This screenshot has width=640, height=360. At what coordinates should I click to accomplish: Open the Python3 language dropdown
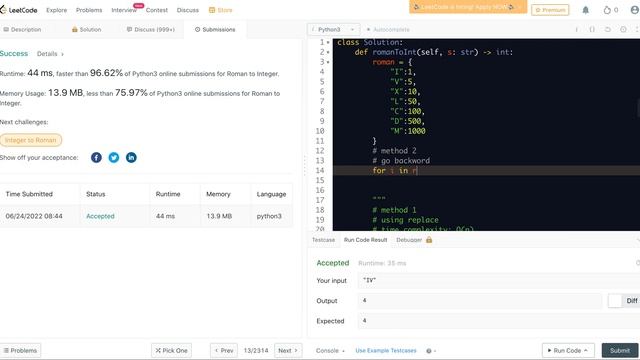click(334, 29)
